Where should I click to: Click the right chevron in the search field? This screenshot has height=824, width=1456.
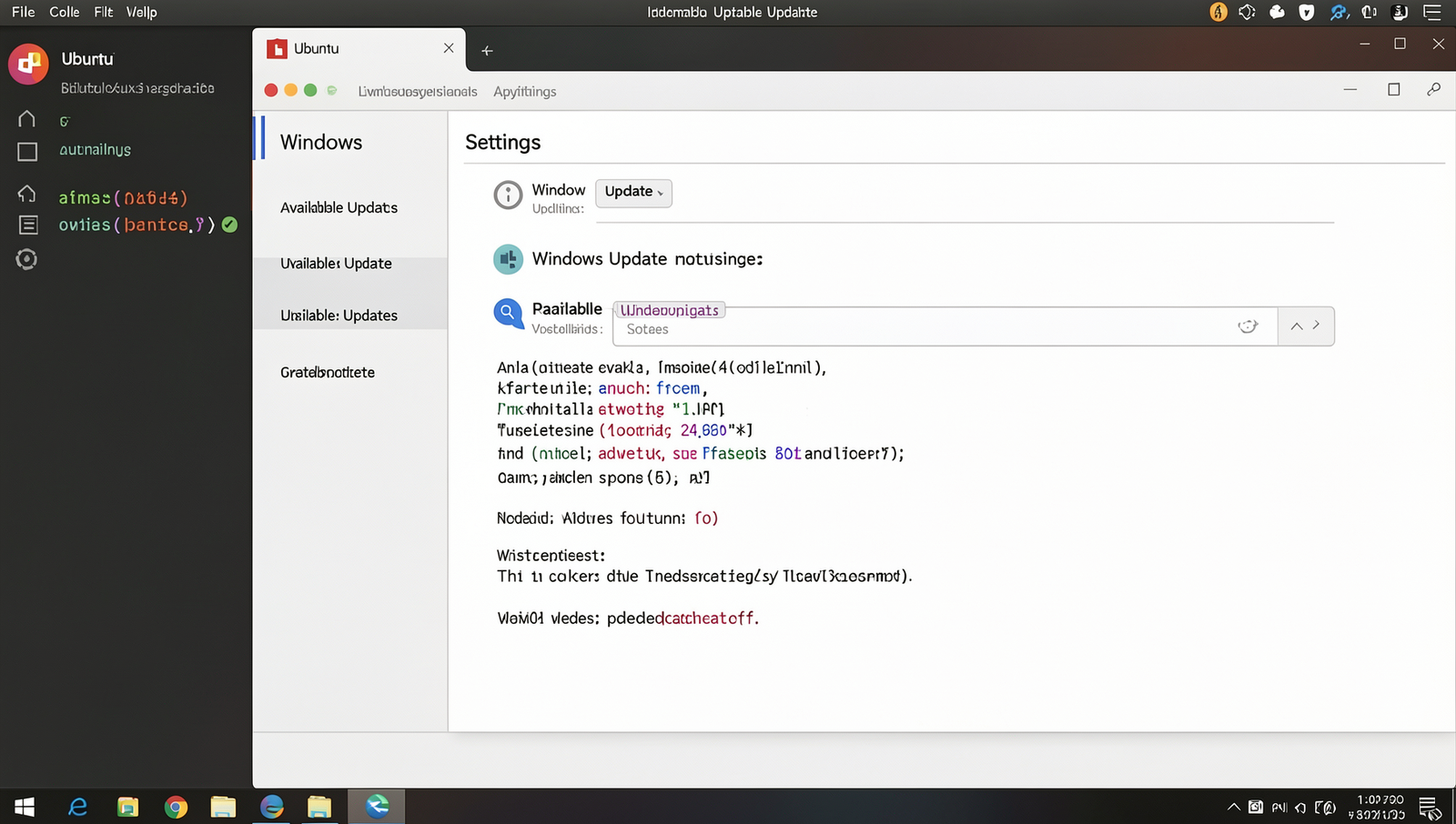click(1316, 325)
